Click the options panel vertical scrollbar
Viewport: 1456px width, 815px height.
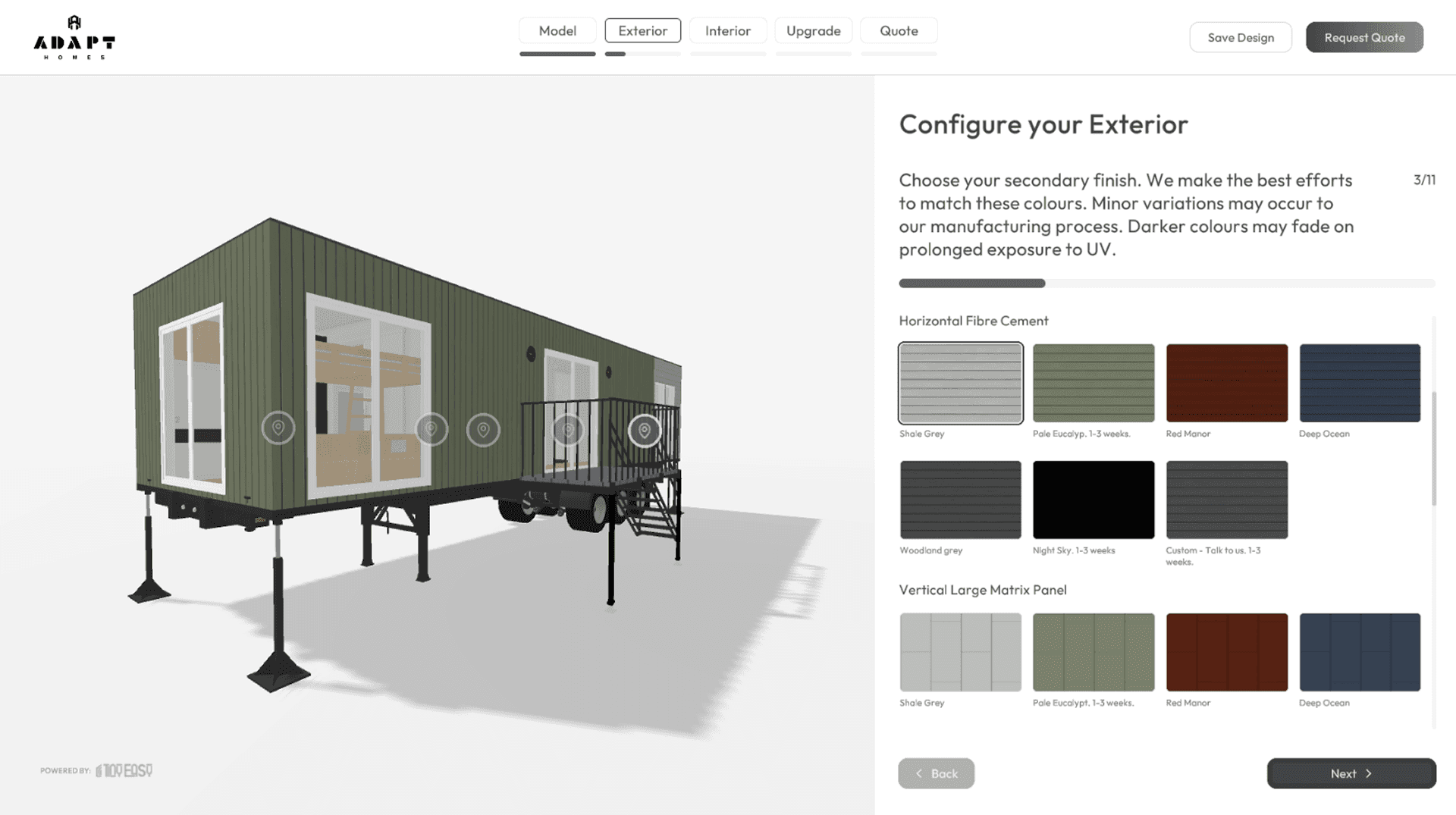pyautogui.click(x=1433, y=448)
